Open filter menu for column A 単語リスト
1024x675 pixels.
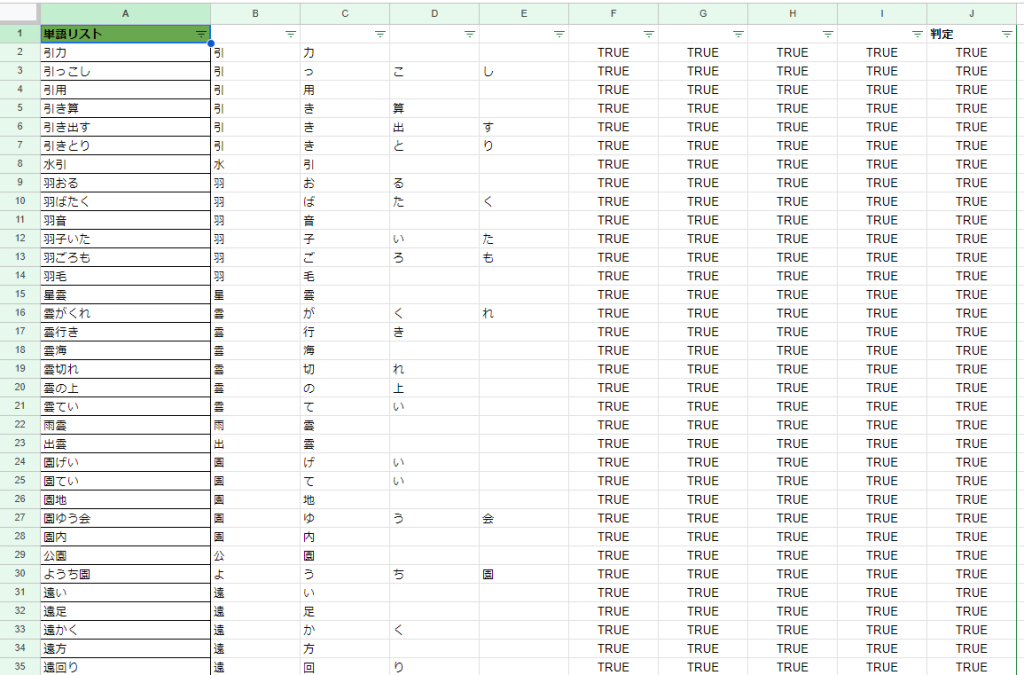(200, 34)
